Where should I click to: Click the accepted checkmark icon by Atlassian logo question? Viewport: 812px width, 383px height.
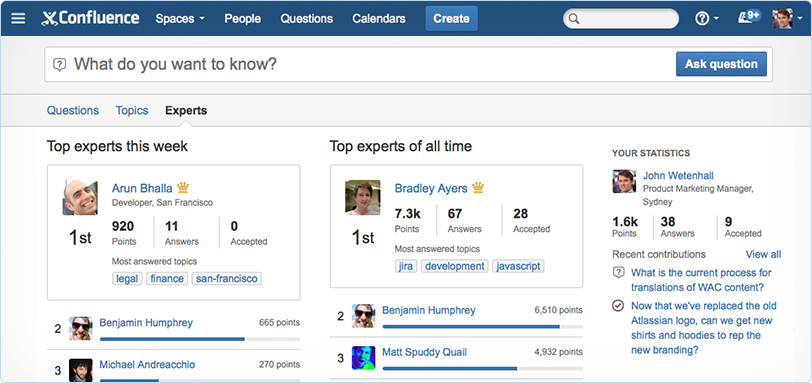[x=618, y=306]
